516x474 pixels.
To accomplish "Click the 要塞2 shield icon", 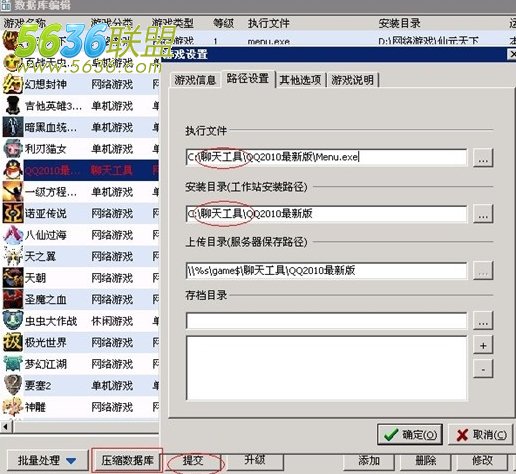I will (x=13, y=385).
